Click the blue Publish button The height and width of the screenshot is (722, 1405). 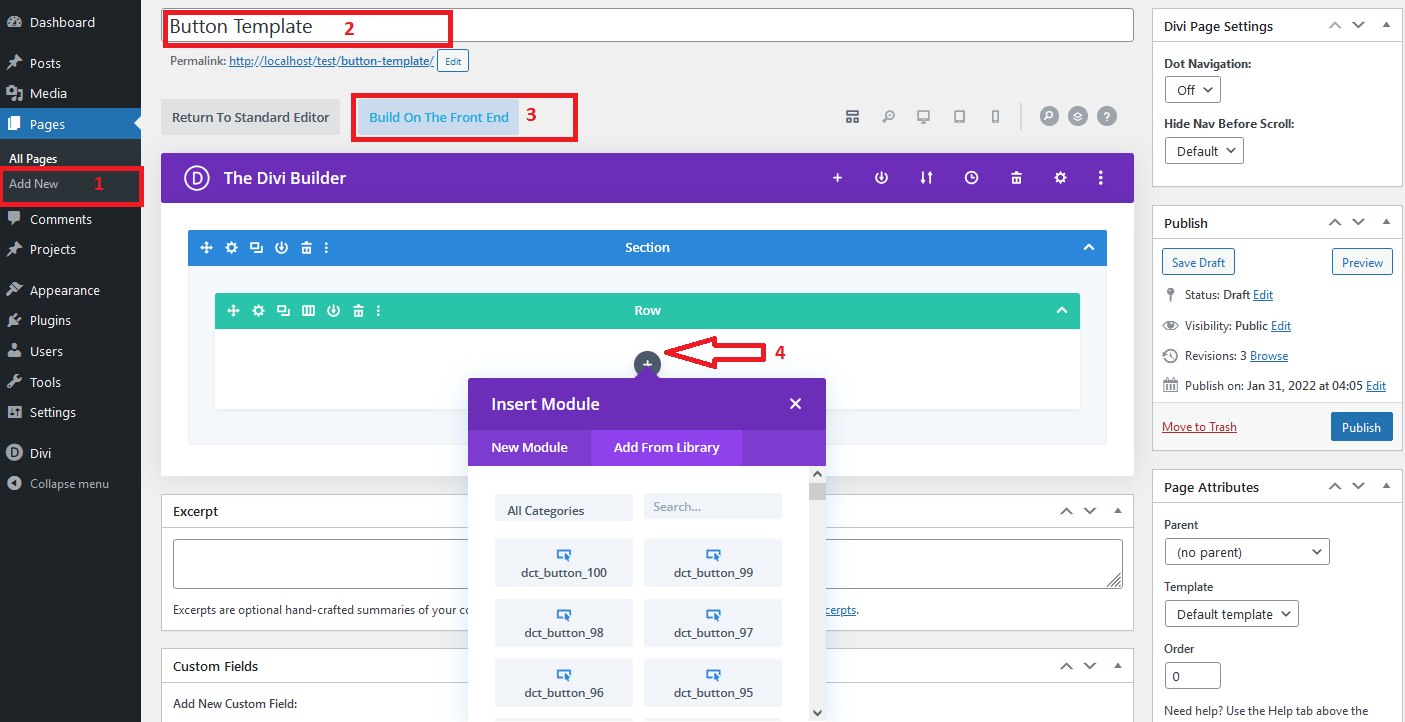click(x=1361, y=427)
